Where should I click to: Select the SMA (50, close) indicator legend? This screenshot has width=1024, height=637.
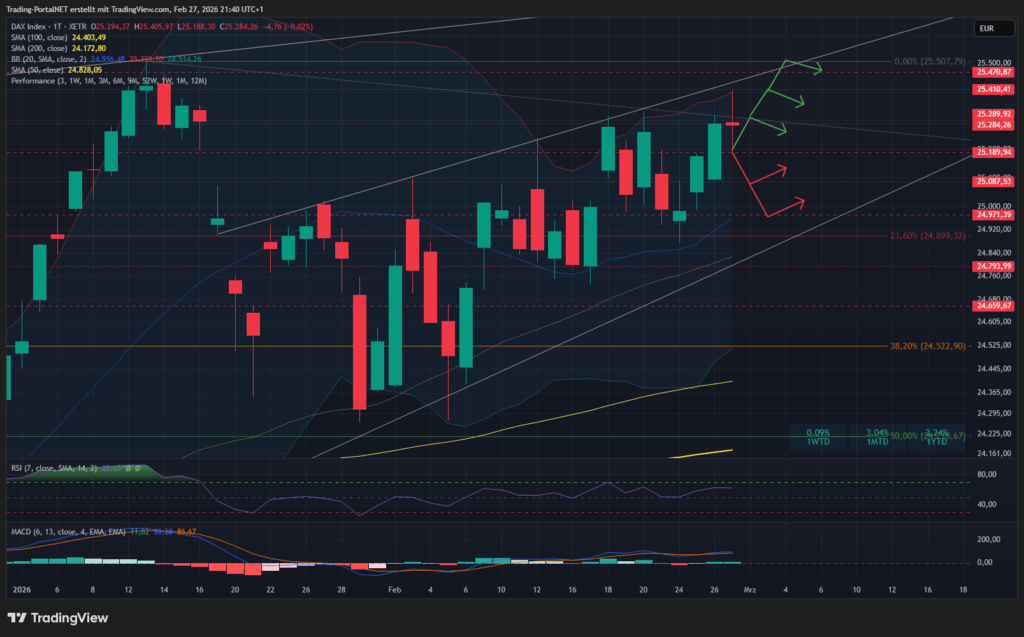(40, 70)
